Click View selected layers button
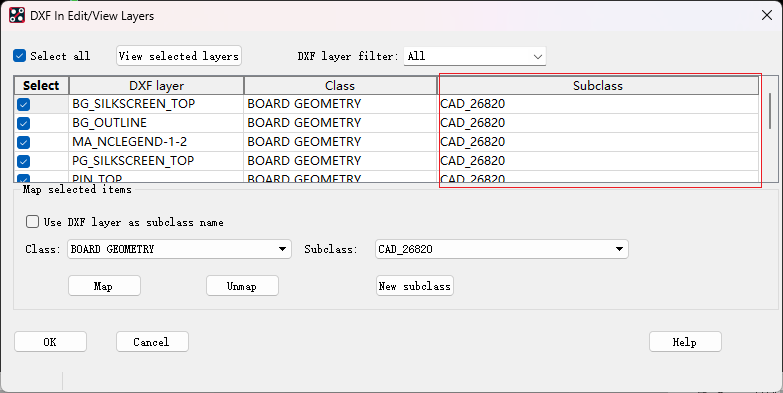This screenshot has width=783, height=393. [179, 56]
